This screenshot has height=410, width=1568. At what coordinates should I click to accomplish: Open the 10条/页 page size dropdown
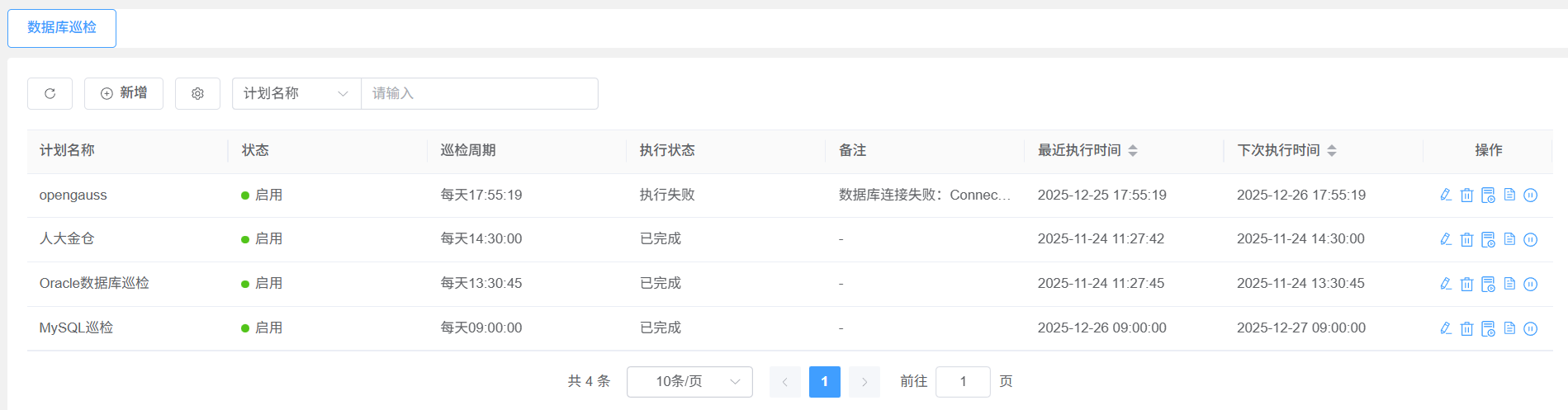click(x=689, y=382)
